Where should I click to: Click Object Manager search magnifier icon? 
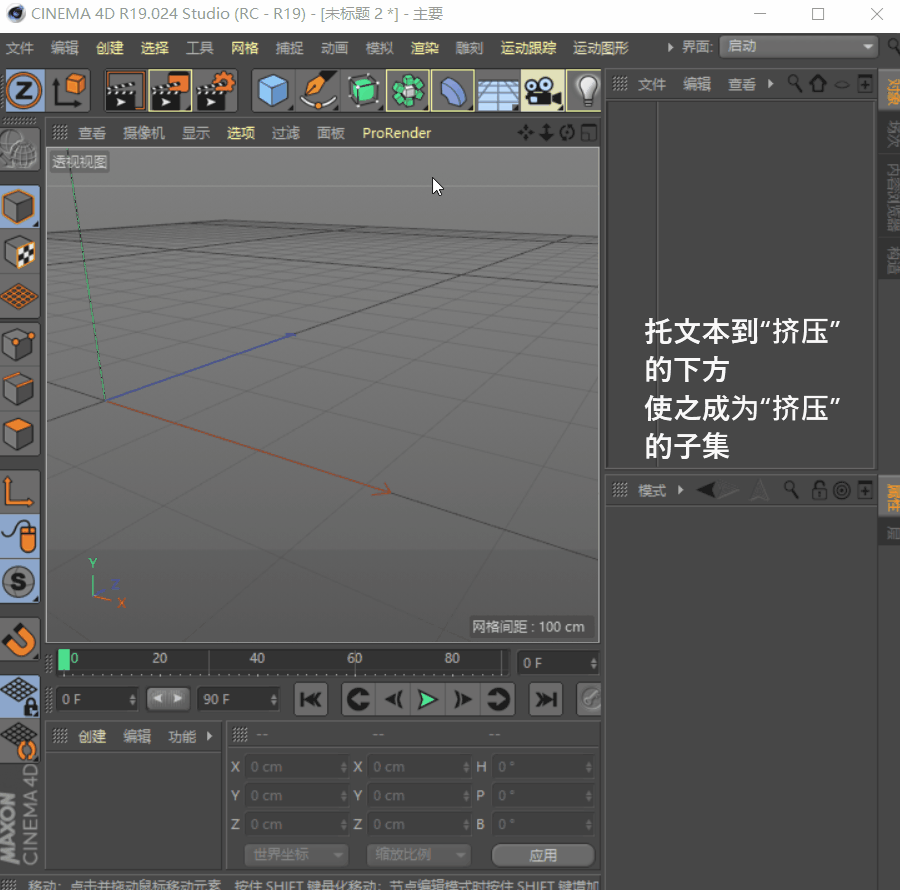pyautogui.click(x=794, y=84)
